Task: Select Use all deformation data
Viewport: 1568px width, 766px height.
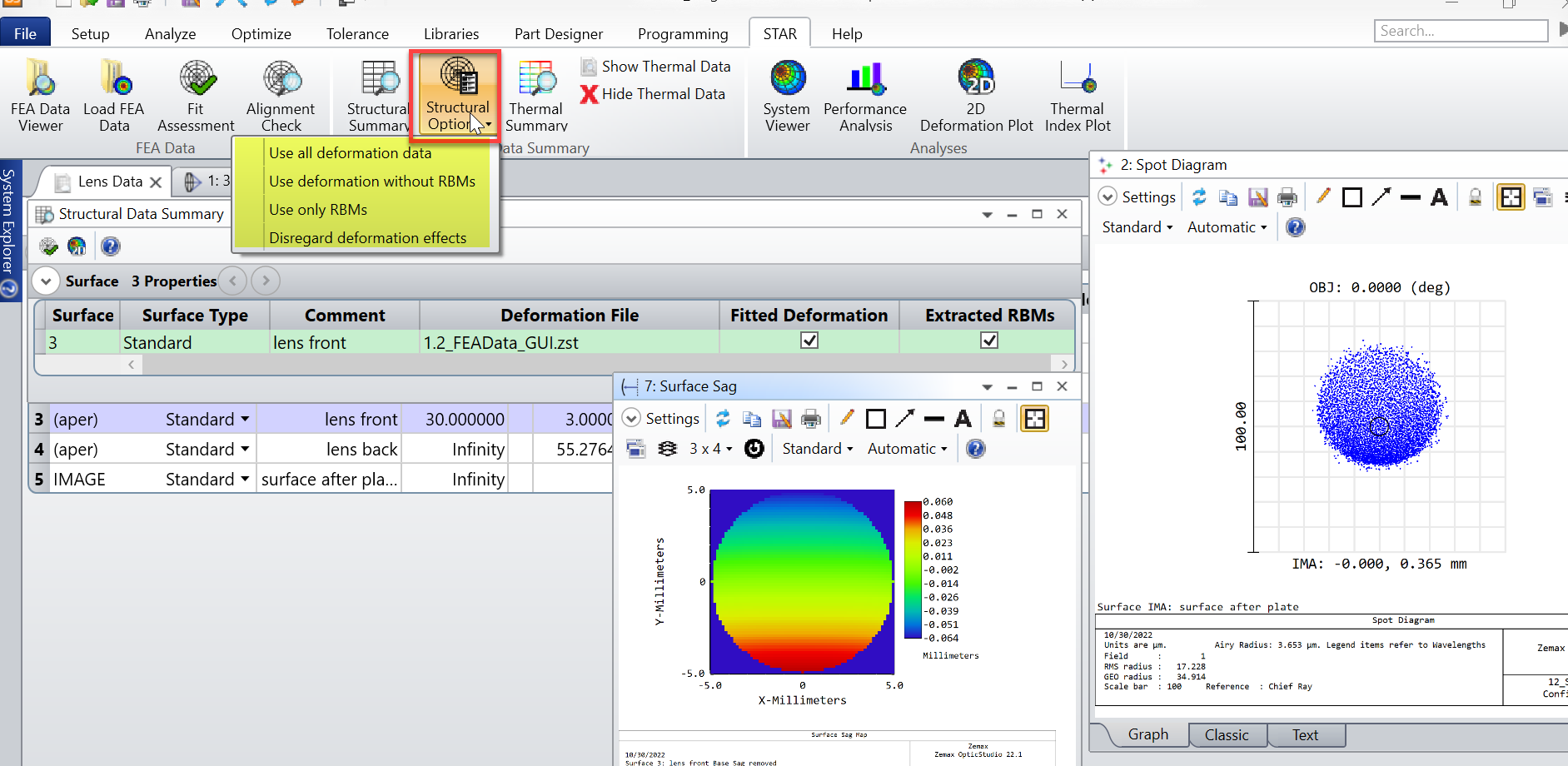Action: coord(350,153)
